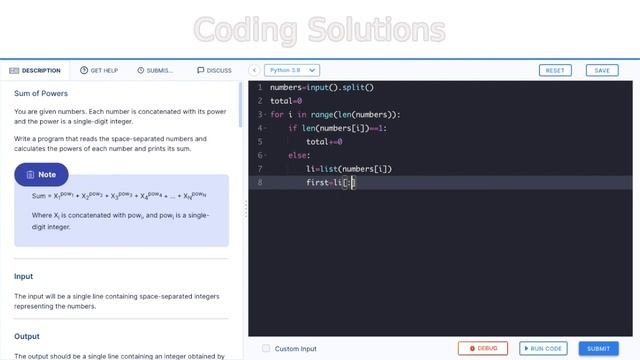Screen dimensions: 640x360
Task: Open the Submissions tab
Action: tap(155, 71)
